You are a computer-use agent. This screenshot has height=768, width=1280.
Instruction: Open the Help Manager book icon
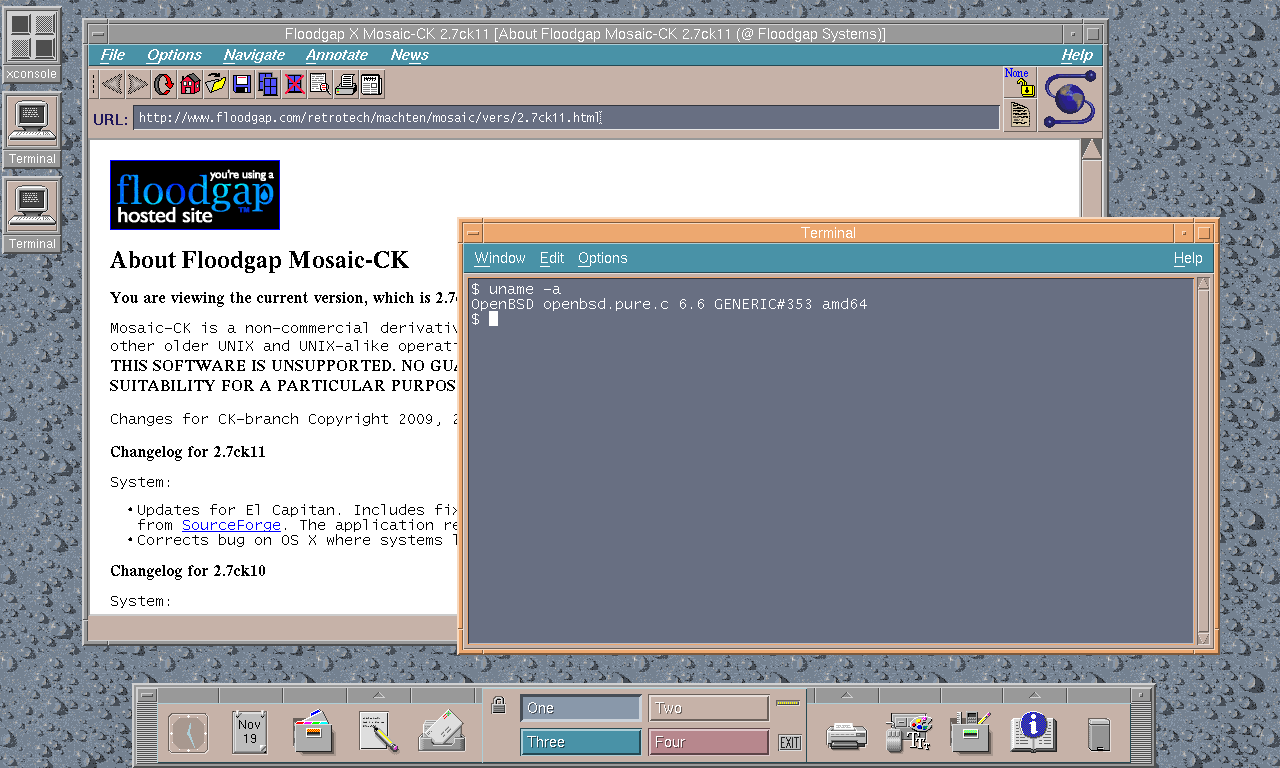pos(1033,733)
